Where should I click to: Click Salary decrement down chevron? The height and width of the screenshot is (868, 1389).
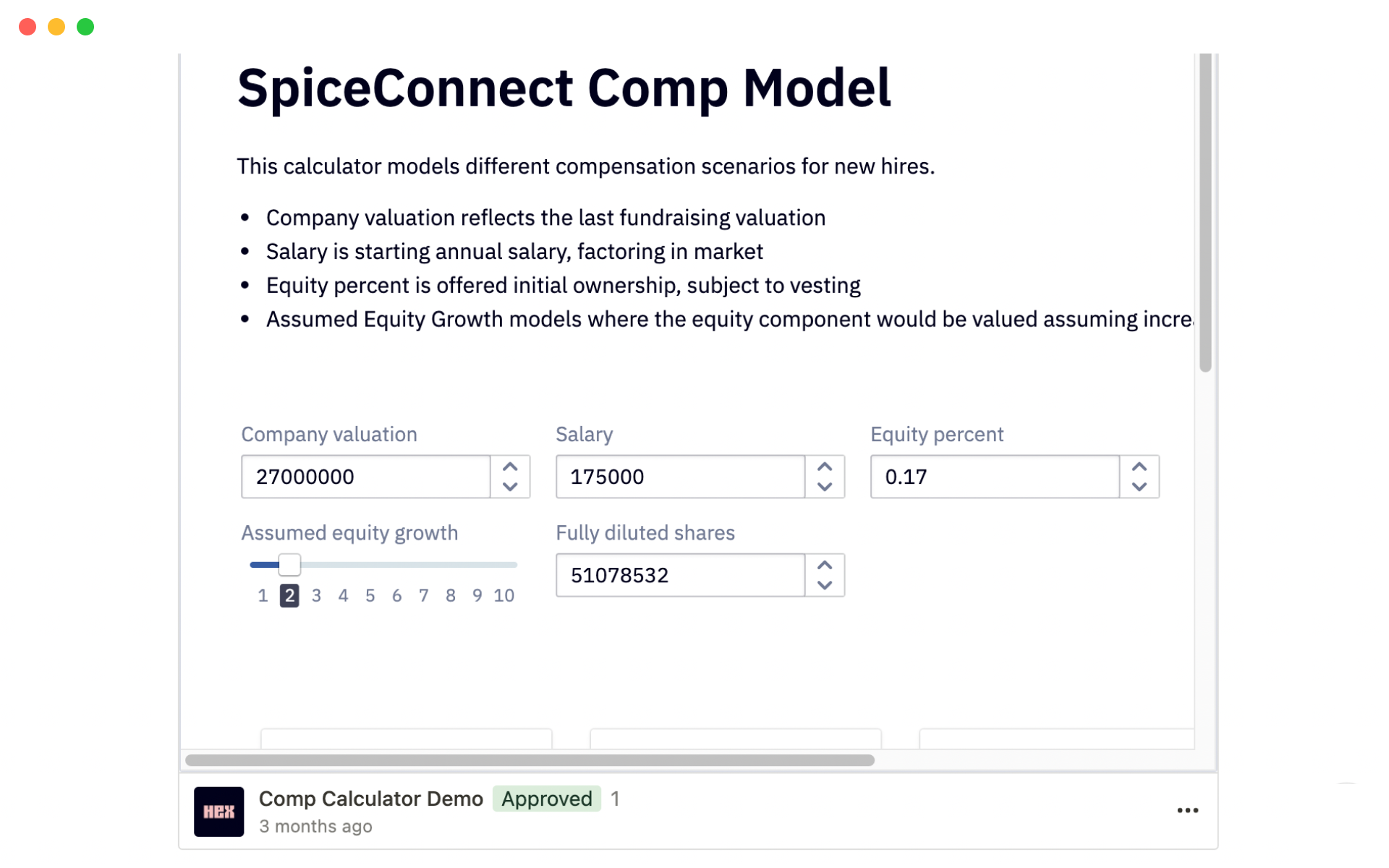pyautogui.click(x=825, y=487)
